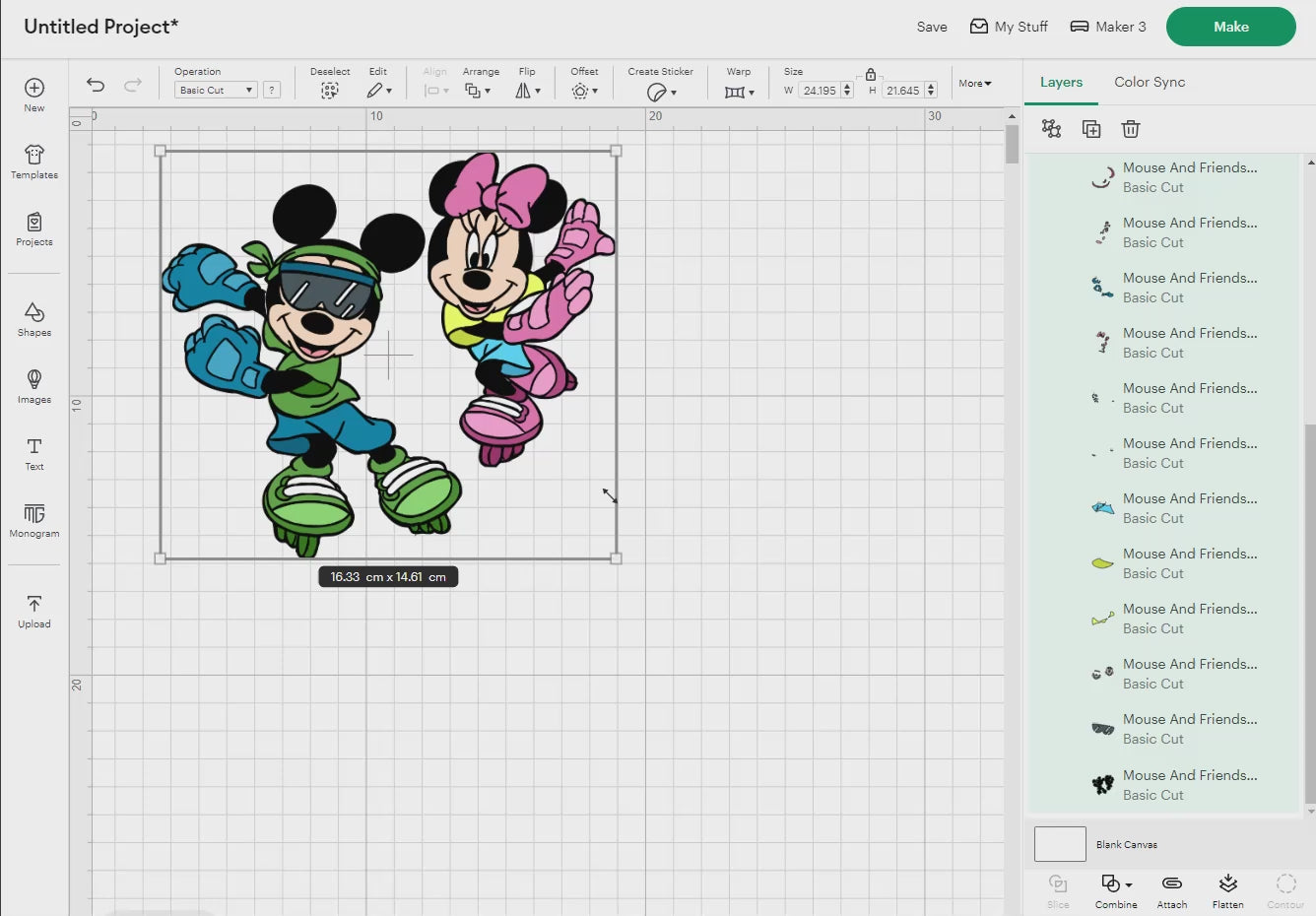Viewport: 1316px width, 916px height.
Task: Click the Untitled Project title
Action: point(101,27)
